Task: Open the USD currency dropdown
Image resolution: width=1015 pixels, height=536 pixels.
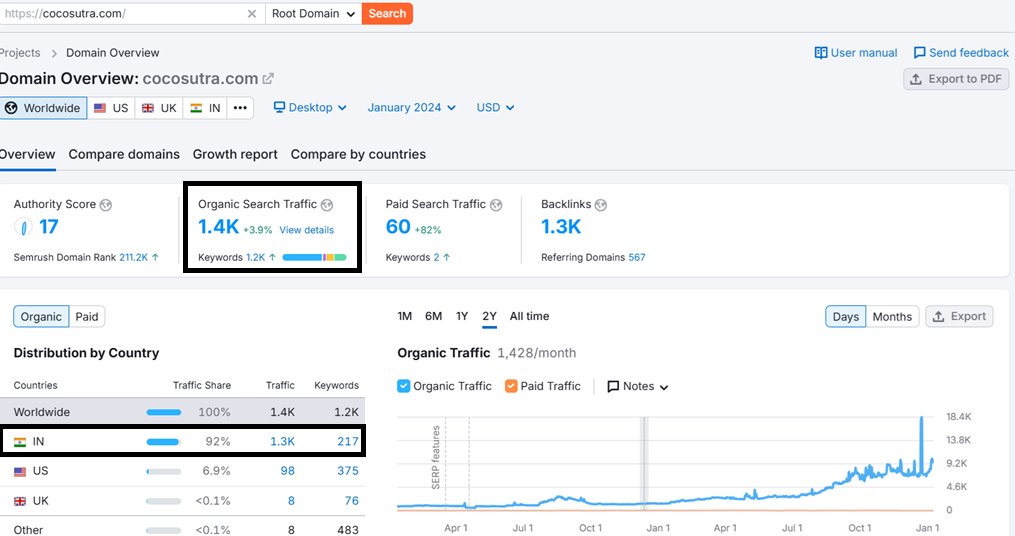Action: 495,107
